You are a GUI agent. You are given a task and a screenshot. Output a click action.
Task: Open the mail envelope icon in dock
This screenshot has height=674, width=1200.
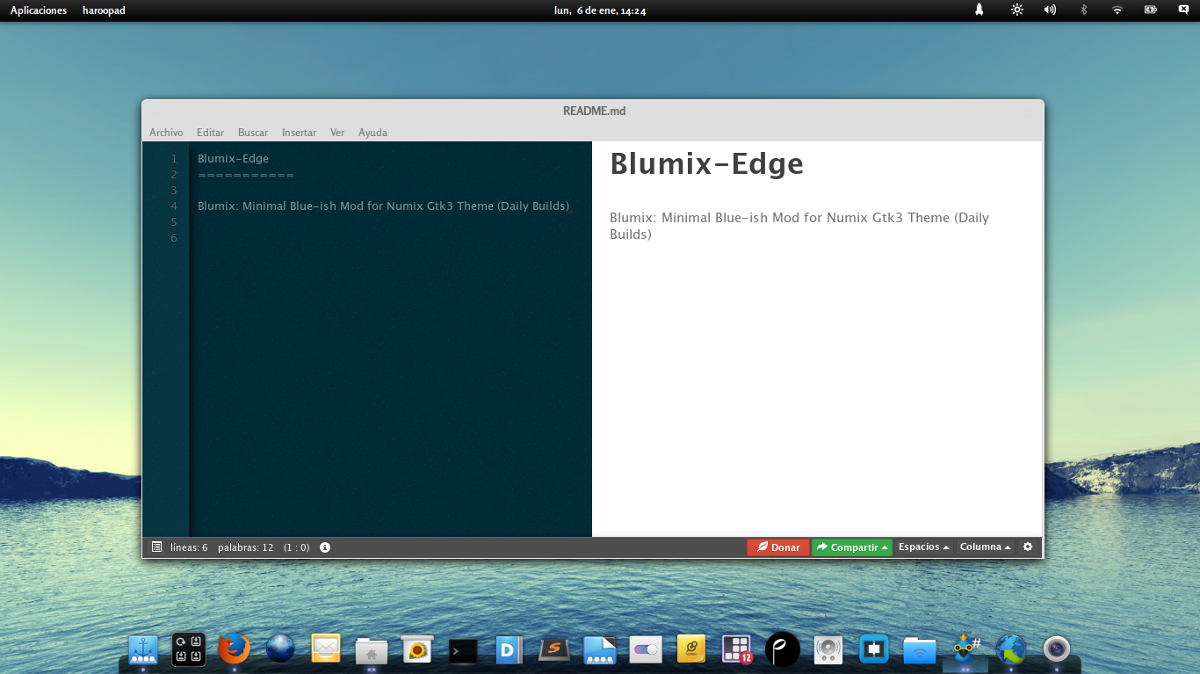point(326,650)
